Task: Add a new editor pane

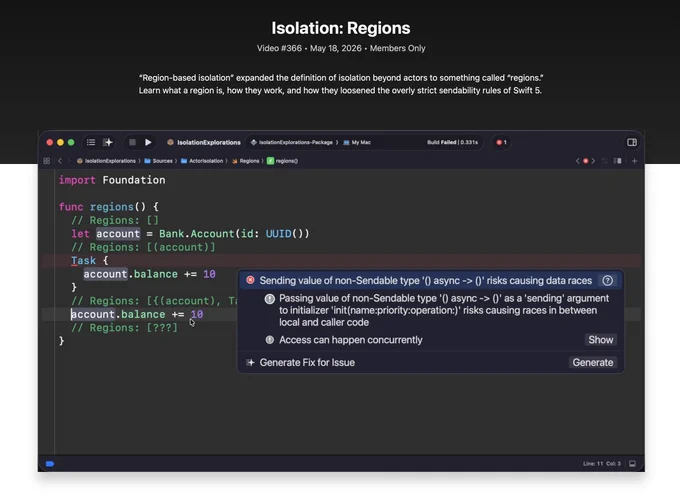Action: tap(634, 161)
